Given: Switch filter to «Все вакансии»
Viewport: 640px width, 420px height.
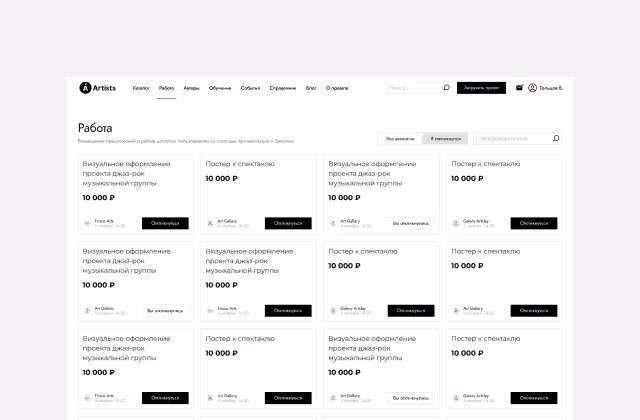Looking at the screenshot, I should pos(400,138).
